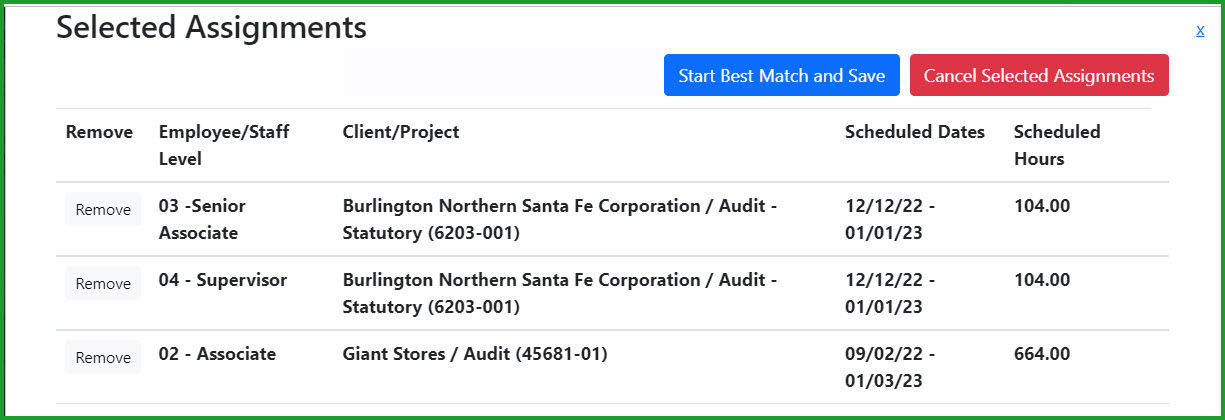Click the 664.00 scheduled hours value

[1042, 354]
